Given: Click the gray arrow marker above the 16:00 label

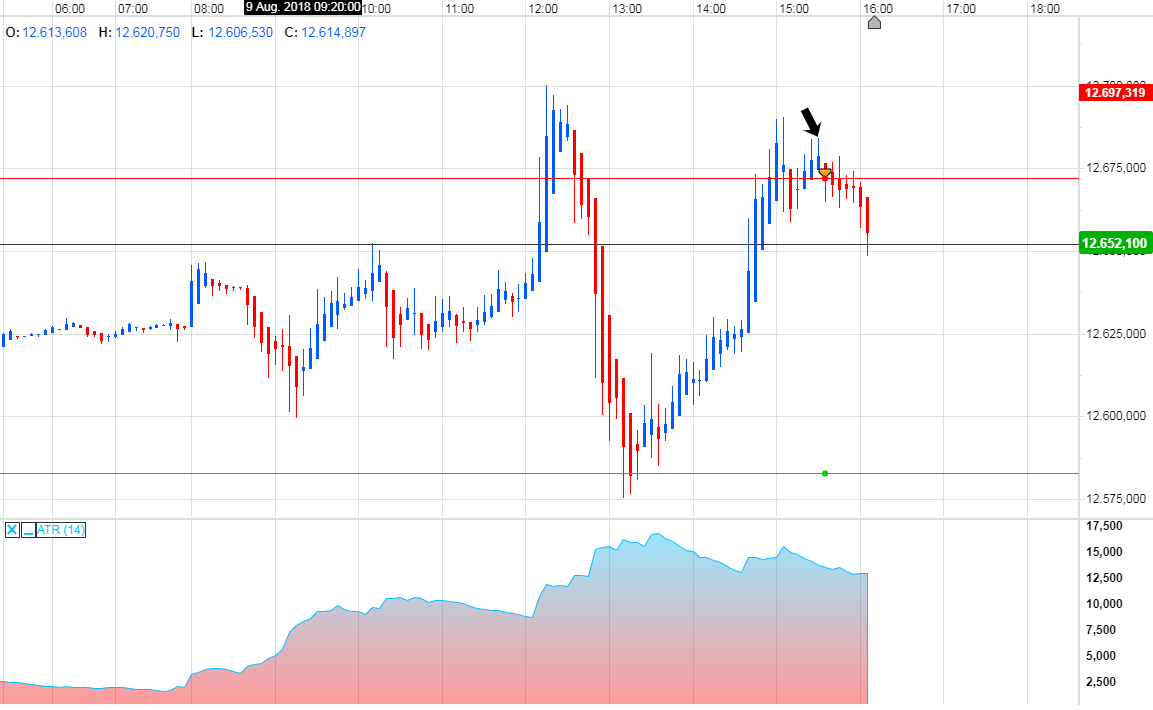Looking at the screenshot, I should (875, 22).
